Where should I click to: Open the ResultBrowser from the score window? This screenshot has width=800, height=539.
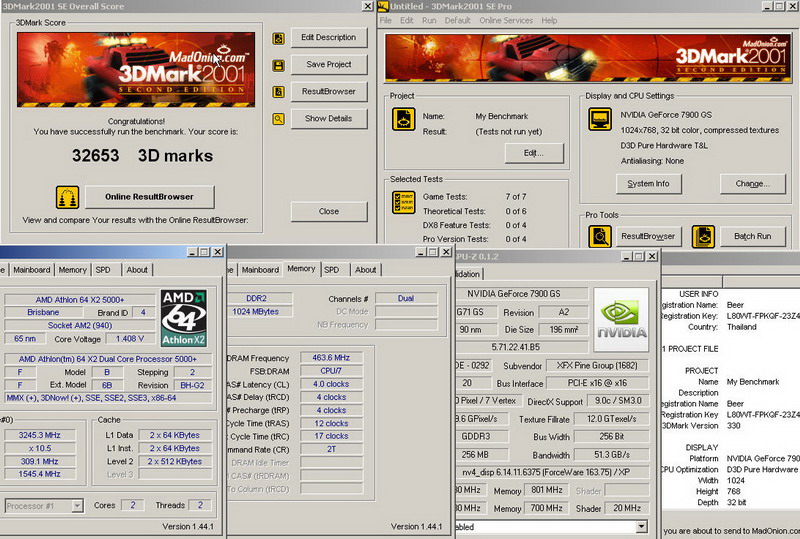[329, 91]
